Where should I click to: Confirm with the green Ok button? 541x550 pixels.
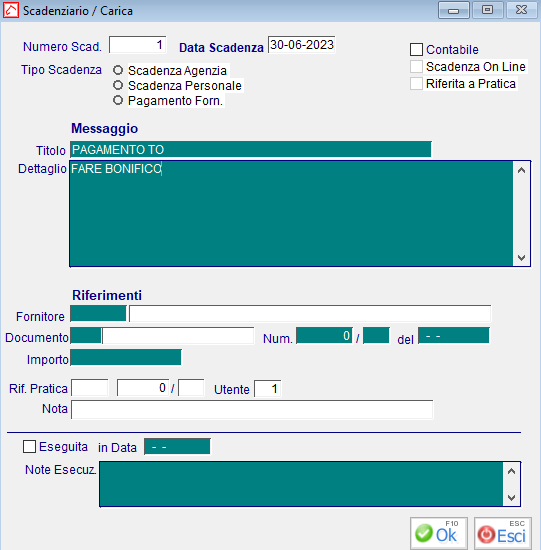(x=439, y=534)
